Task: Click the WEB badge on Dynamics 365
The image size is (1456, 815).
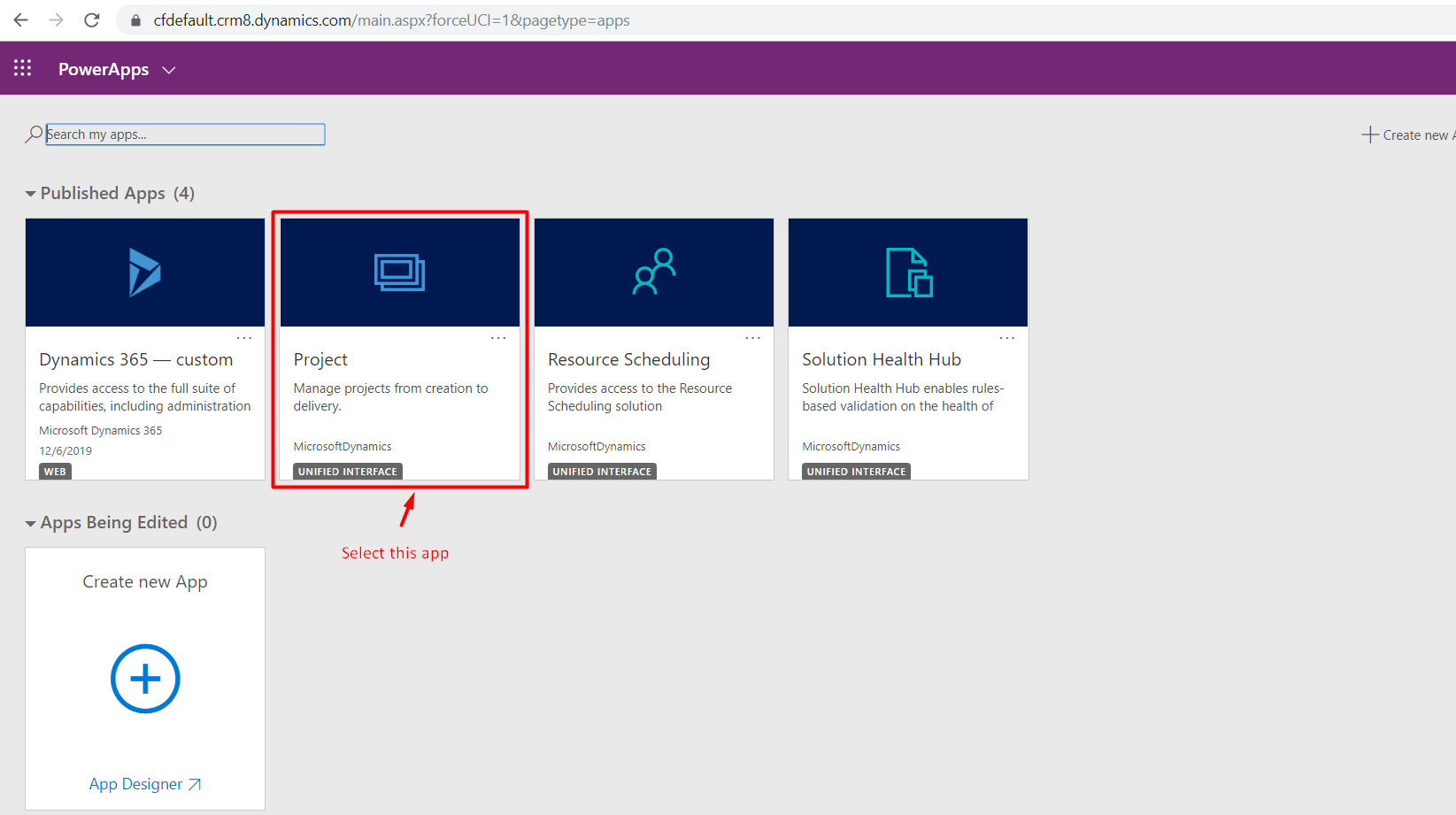Action: pyautogui.click(x=55, y=472)
